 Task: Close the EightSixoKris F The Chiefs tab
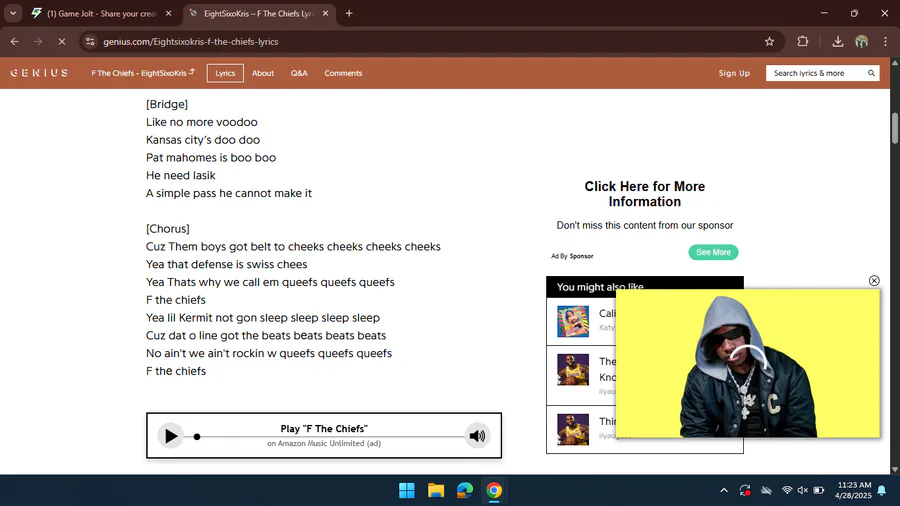[325, 13]
